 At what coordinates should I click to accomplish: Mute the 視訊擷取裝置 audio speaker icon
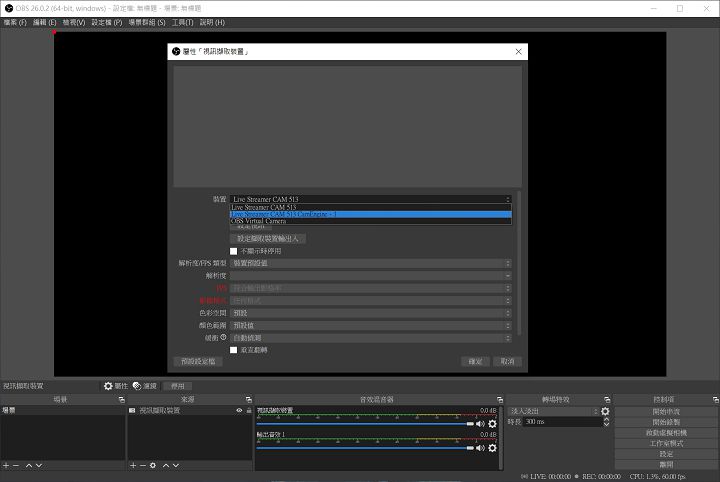pos(480,424)
